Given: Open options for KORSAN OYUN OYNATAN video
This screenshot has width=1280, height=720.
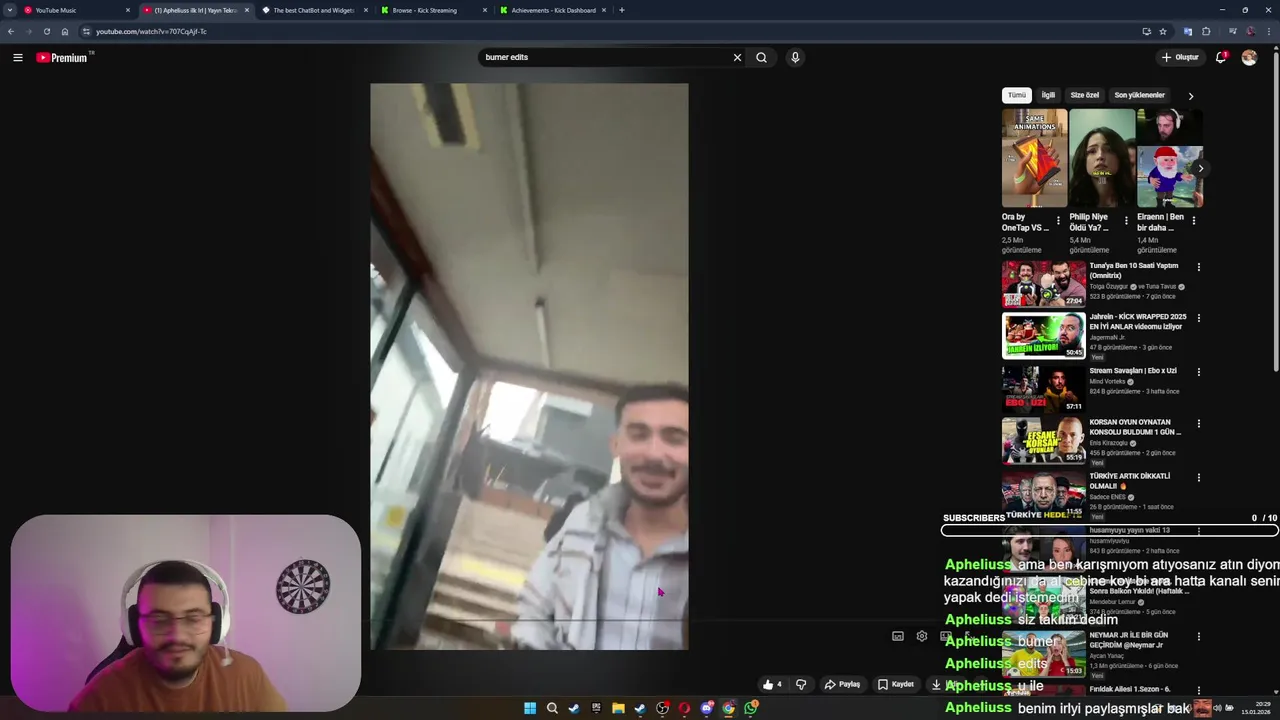Looking at the screenshot, I should click(1198, 423).
